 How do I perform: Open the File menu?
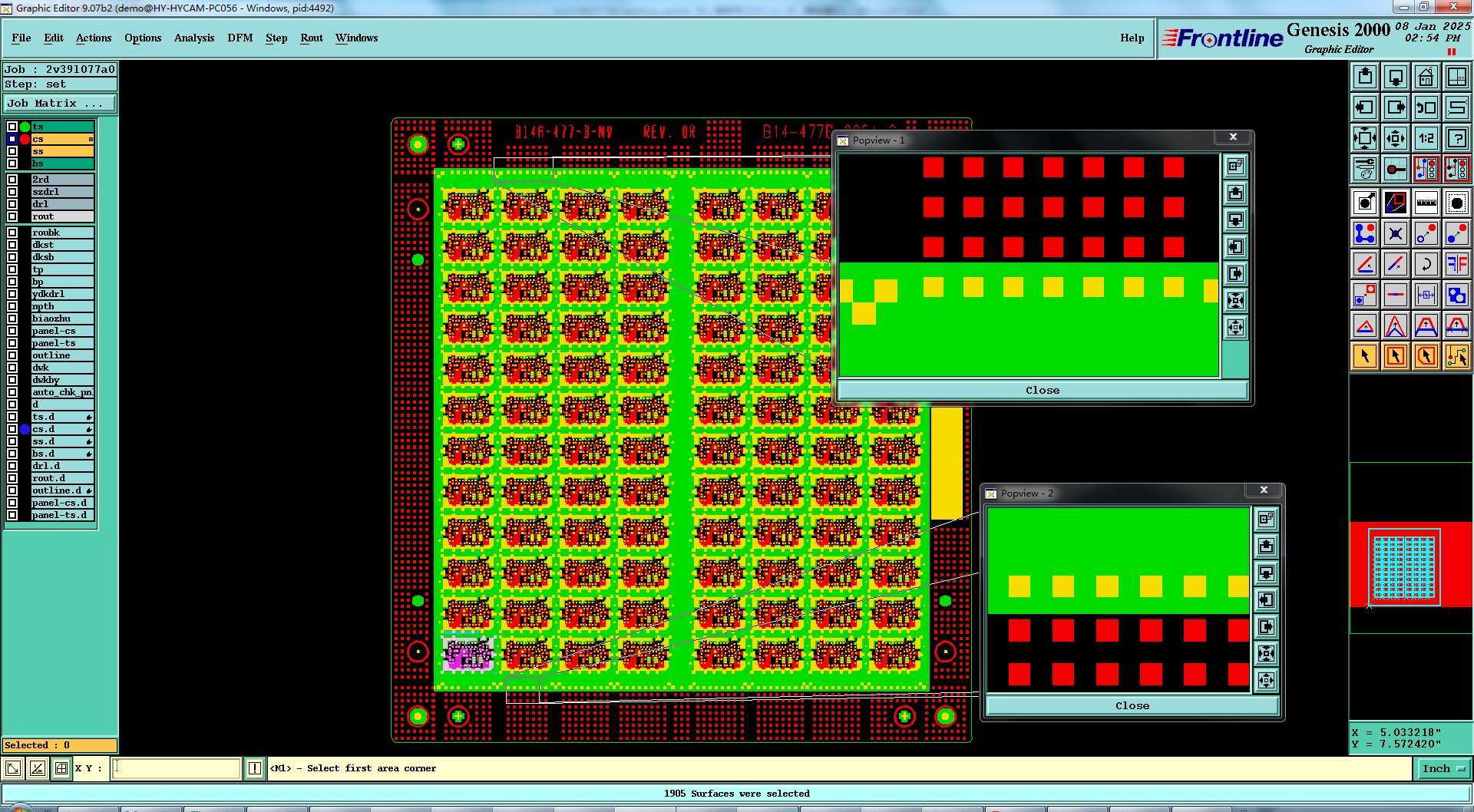(21, 38)
